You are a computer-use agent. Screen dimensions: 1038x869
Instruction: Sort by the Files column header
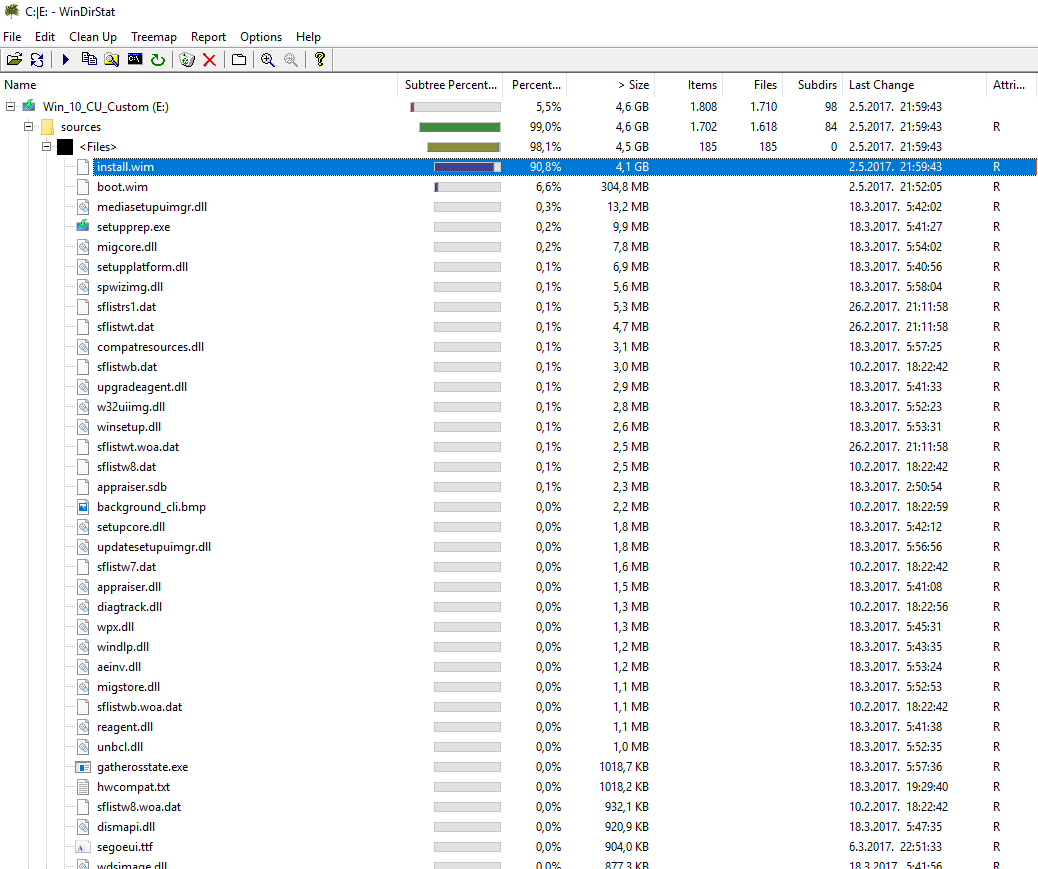click(x=753, y=85)
